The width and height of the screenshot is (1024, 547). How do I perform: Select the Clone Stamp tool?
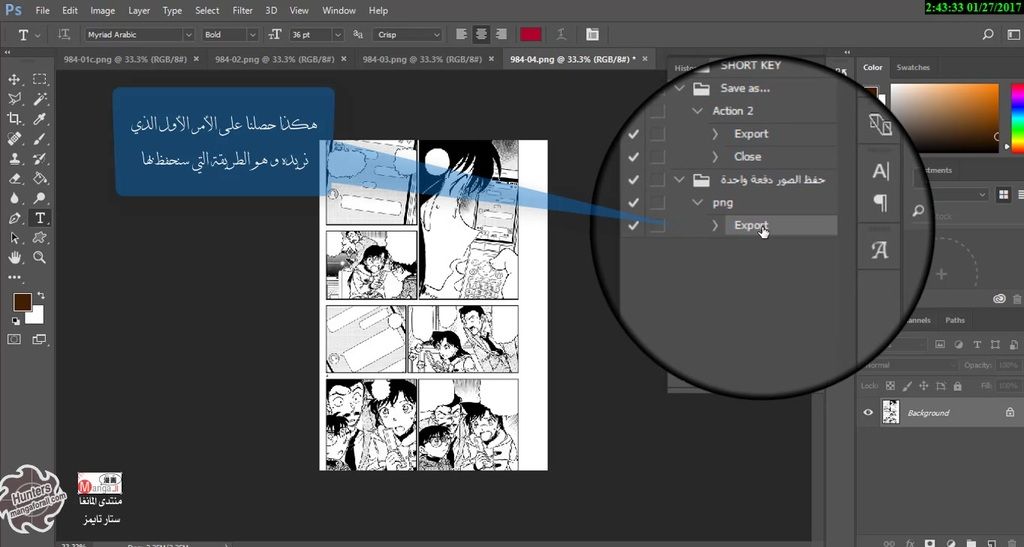(14, 159)
